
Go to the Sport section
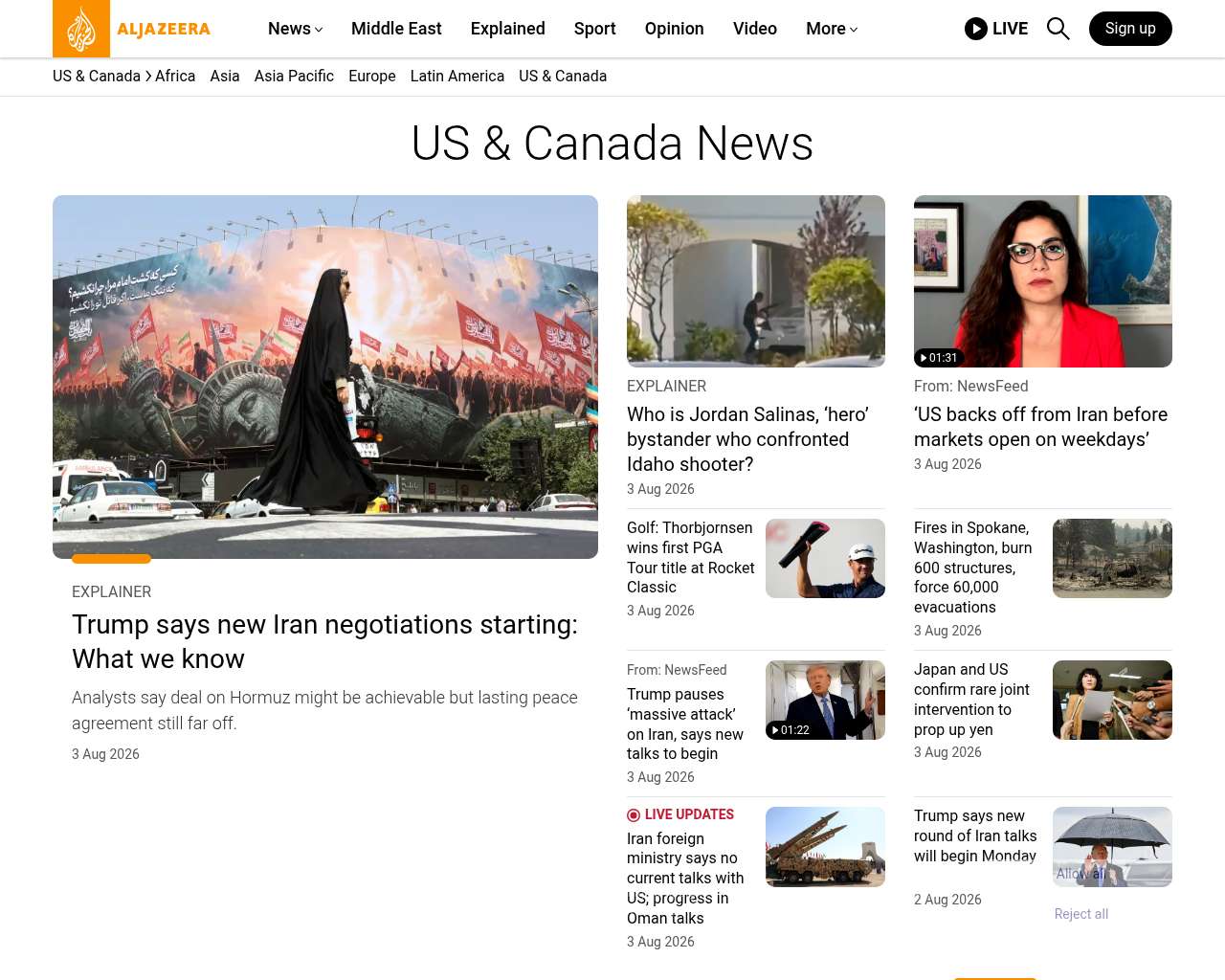(x=595, y=29)
